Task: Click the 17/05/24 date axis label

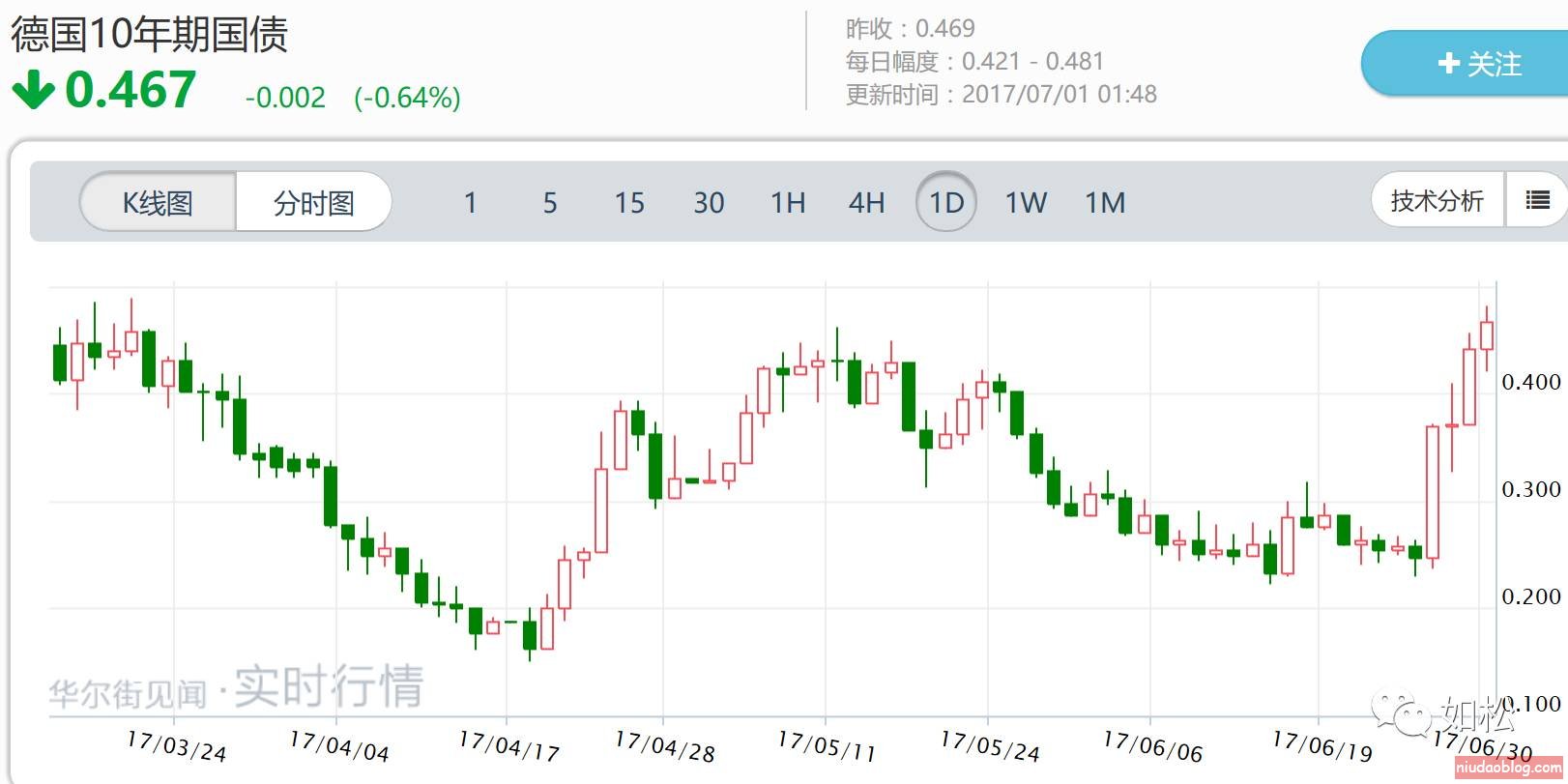Action: tap(990, 746)
